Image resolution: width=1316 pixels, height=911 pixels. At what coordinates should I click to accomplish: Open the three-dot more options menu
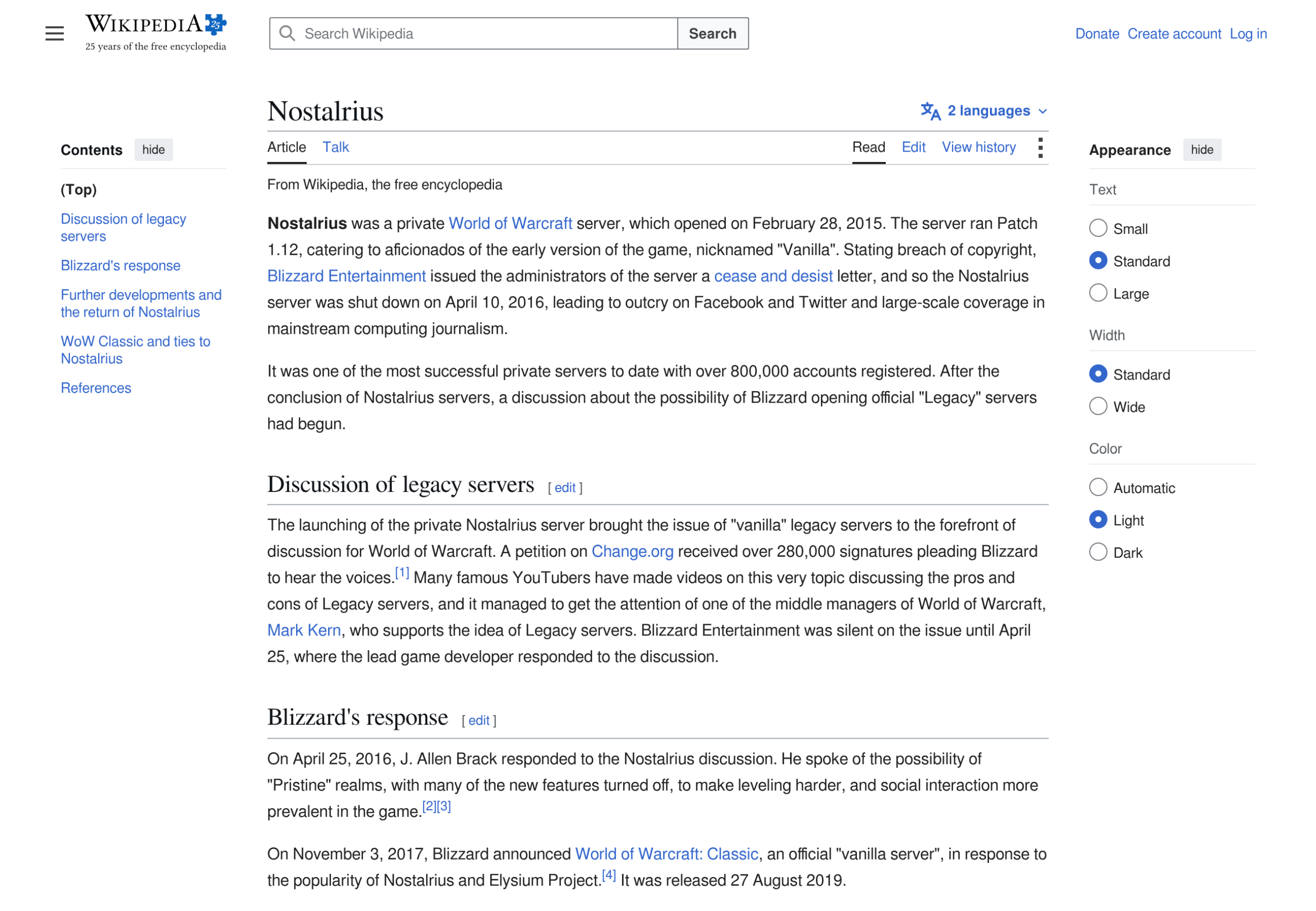pyautogui.click(x=1040, y=148)
